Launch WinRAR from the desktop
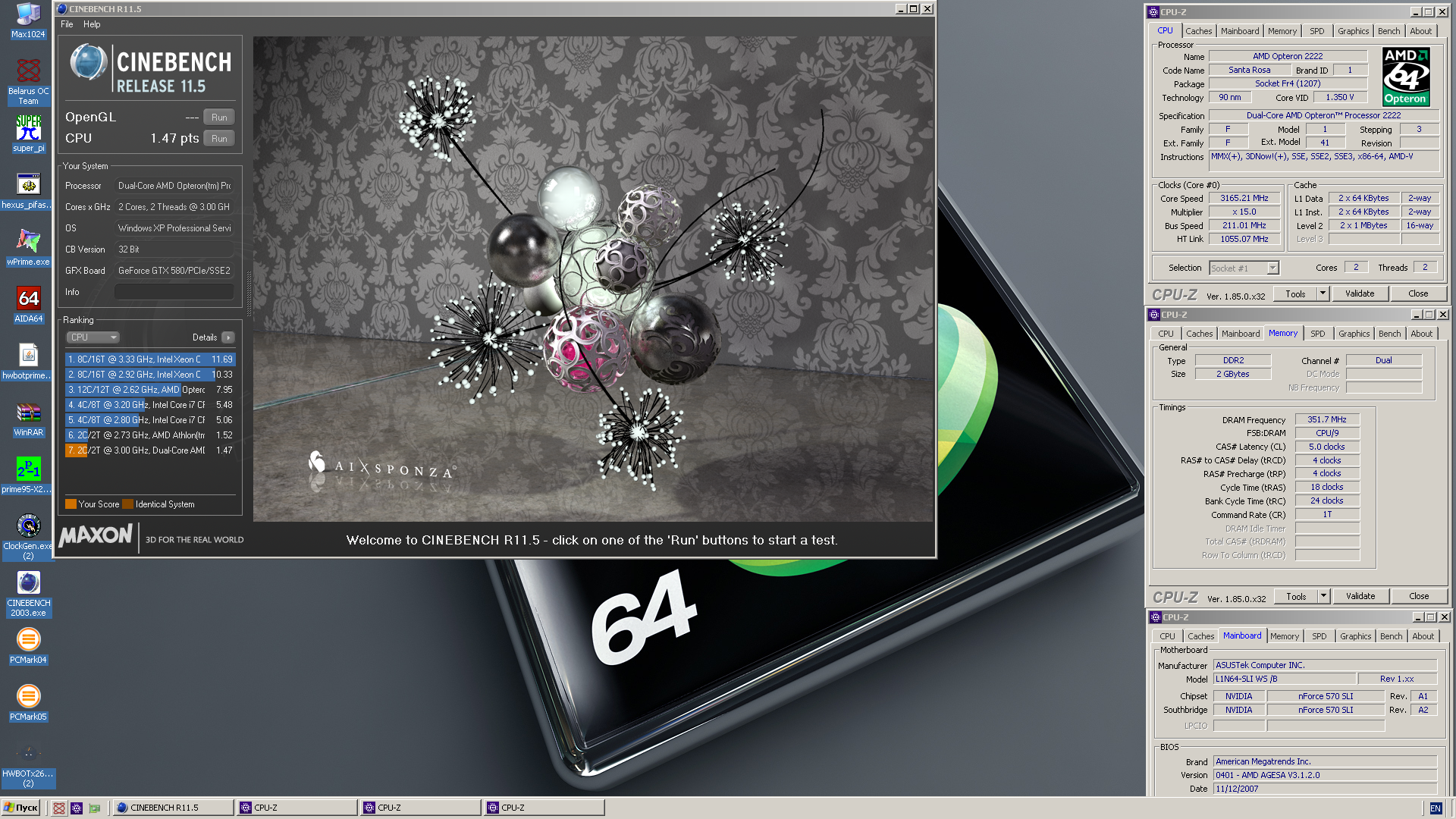Viewport: 1456px width, 819px height. point(28,418)
